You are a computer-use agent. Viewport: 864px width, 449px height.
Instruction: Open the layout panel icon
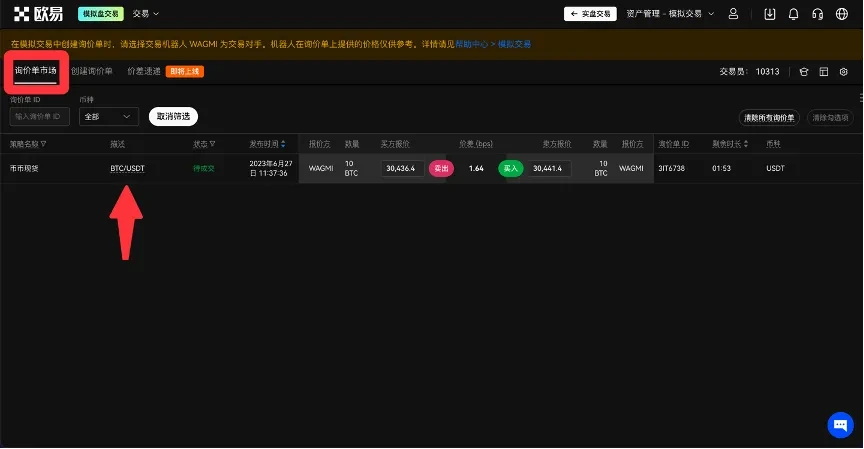(x=823, y=72)
